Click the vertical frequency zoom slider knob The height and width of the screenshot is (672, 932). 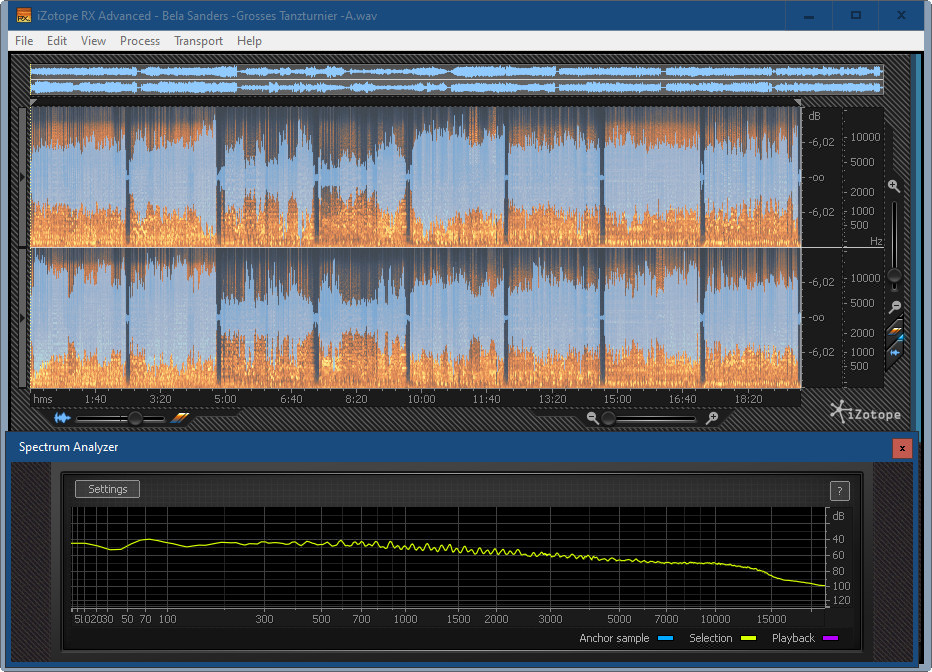click(x=895, y=275)
